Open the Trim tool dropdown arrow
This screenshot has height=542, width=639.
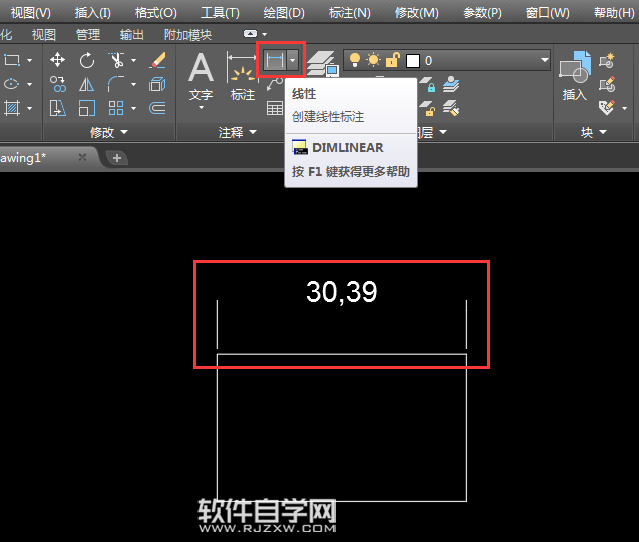pos(133,60)
